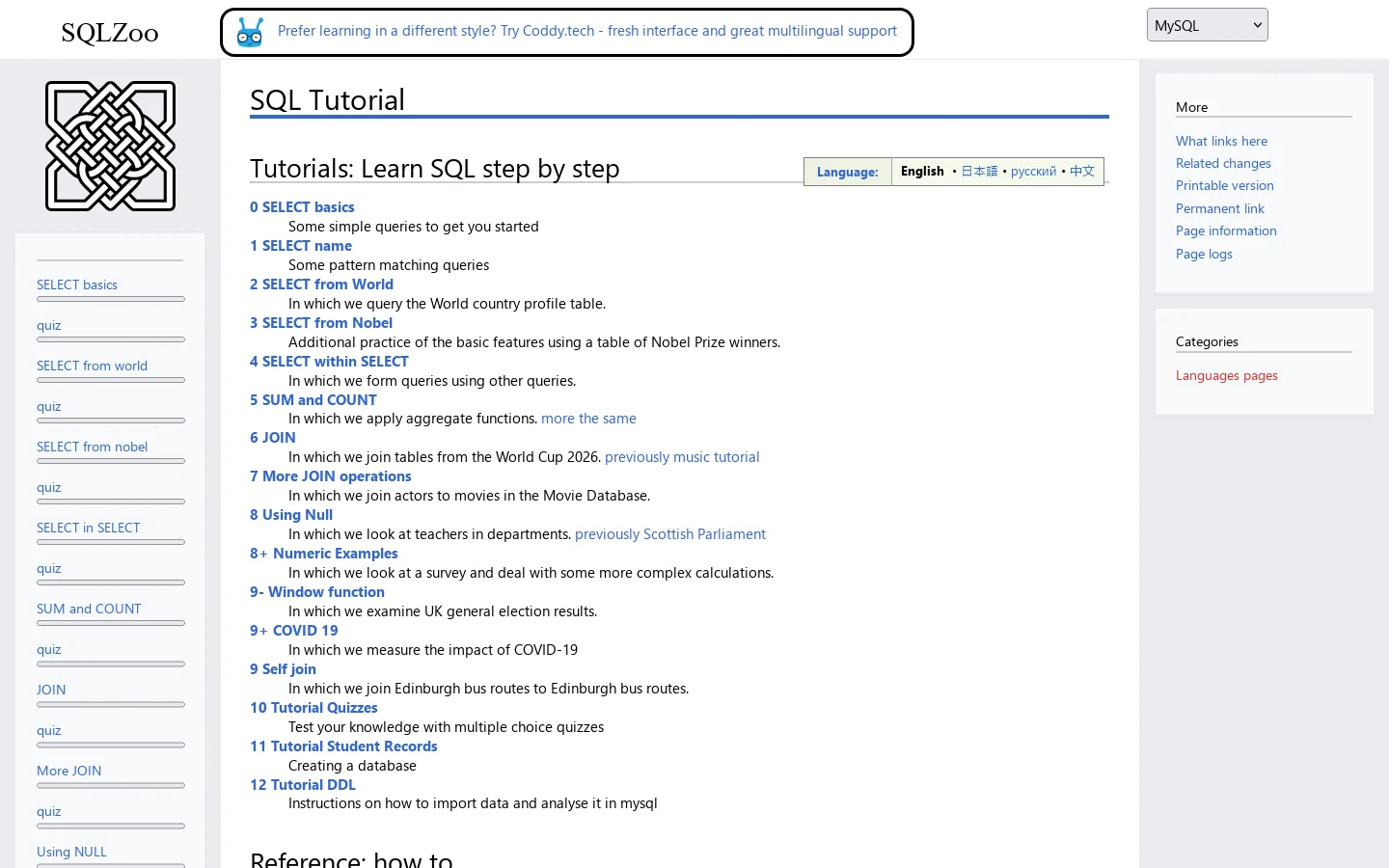
Task: Click the SQLZoo site title
Action: [x=110, y=33]
